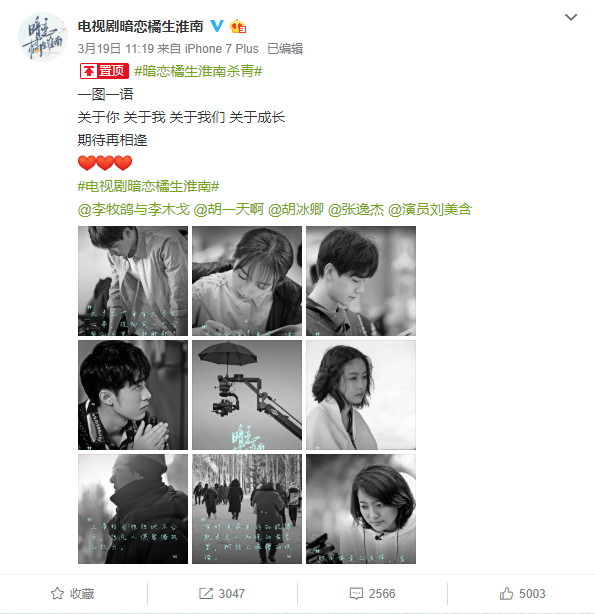Open hashtag #暗恋橘生淮南杀青#
This screenshot has height=614, width=595.
click(198, 71)
